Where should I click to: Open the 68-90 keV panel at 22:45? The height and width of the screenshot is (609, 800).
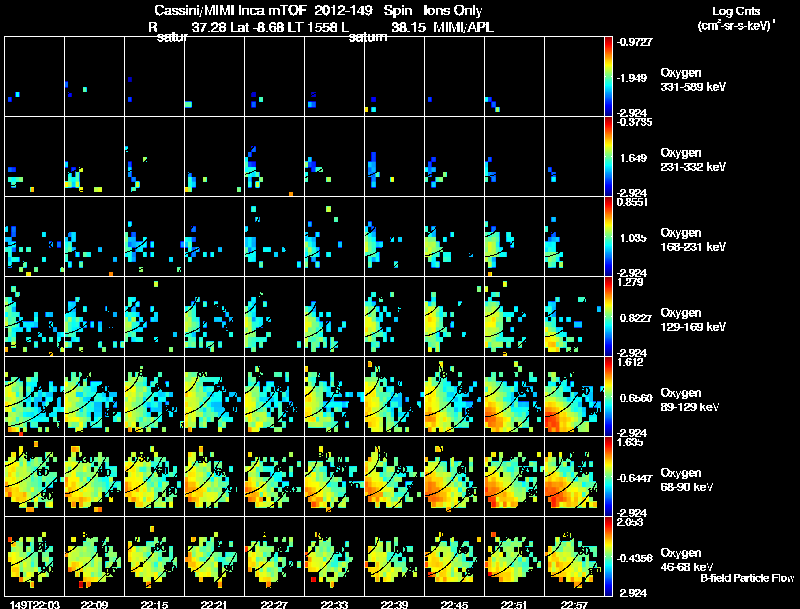454,476
